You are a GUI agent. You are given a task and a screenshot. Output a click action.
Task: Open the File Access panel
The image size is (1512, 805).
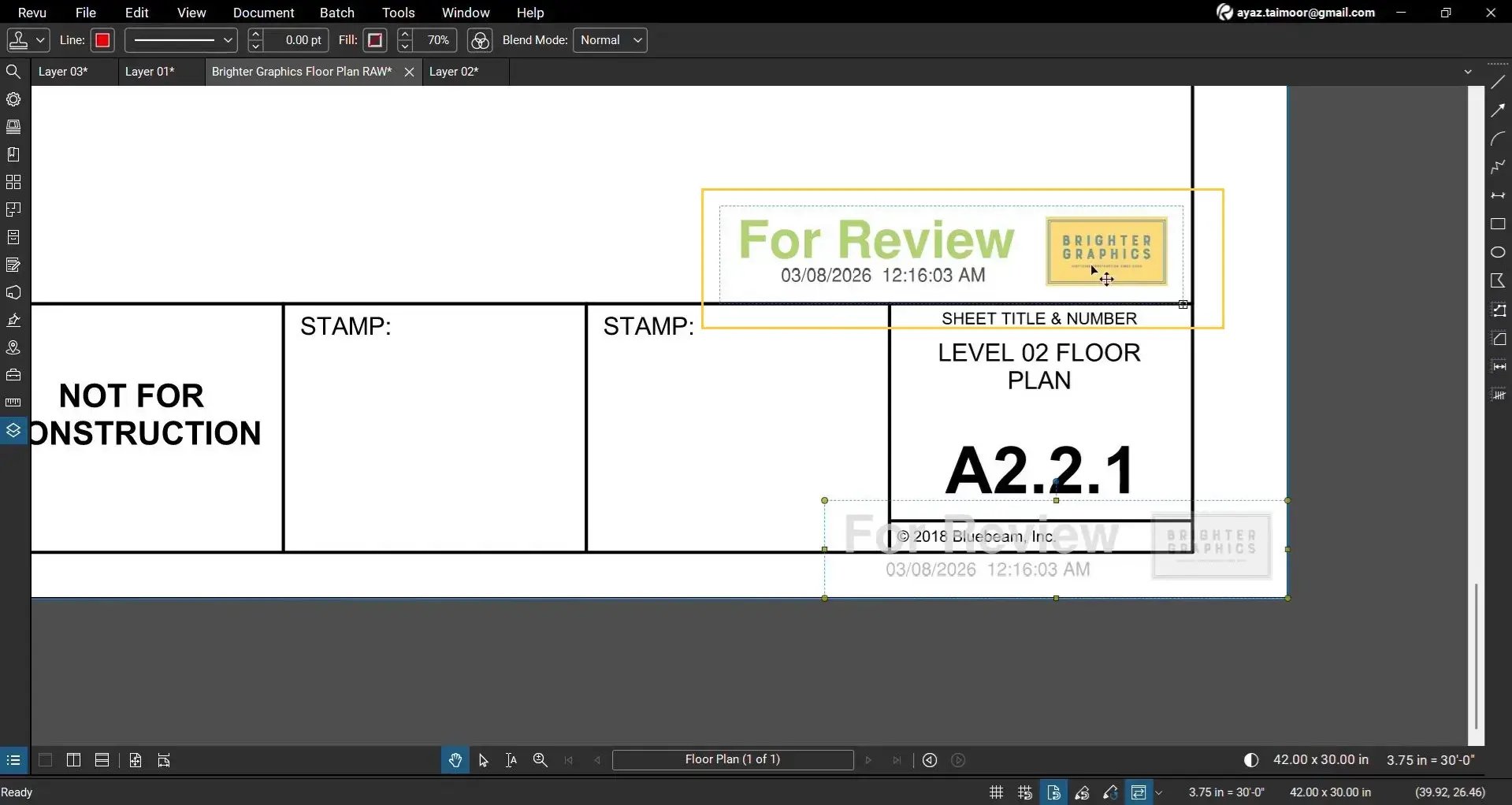[13, 237]
